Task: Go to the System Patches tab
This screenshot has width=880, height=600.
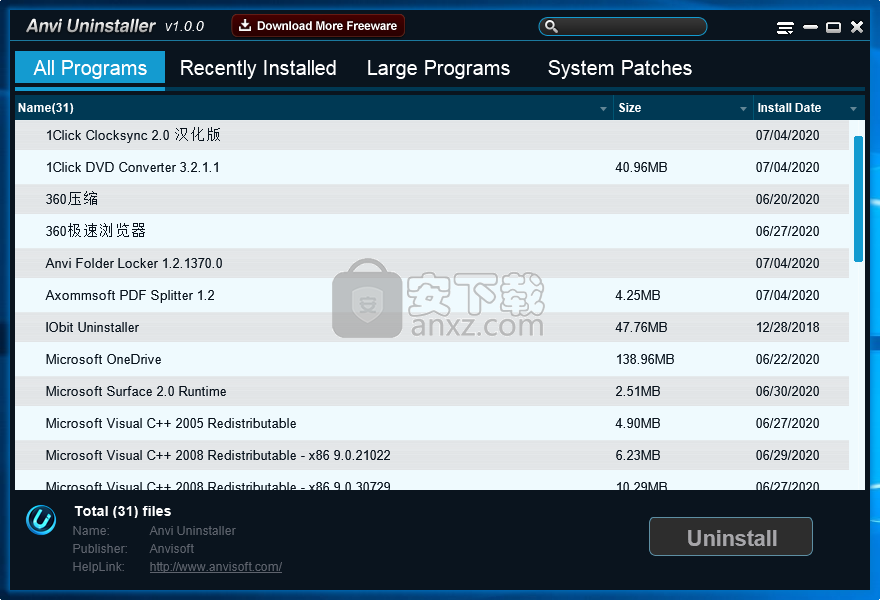Action: click(620, 68)
